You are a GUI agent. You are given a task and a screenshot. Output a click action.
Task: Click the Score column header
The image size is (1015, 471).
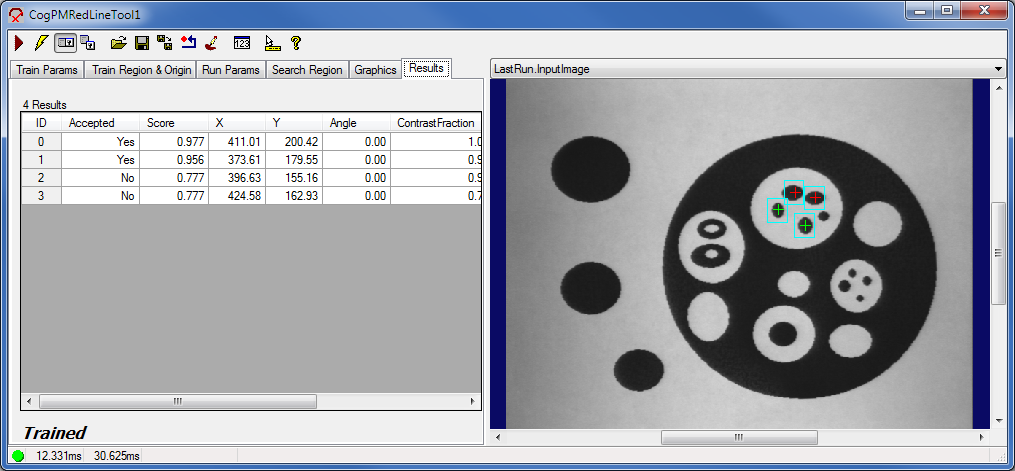coord(173,123)
